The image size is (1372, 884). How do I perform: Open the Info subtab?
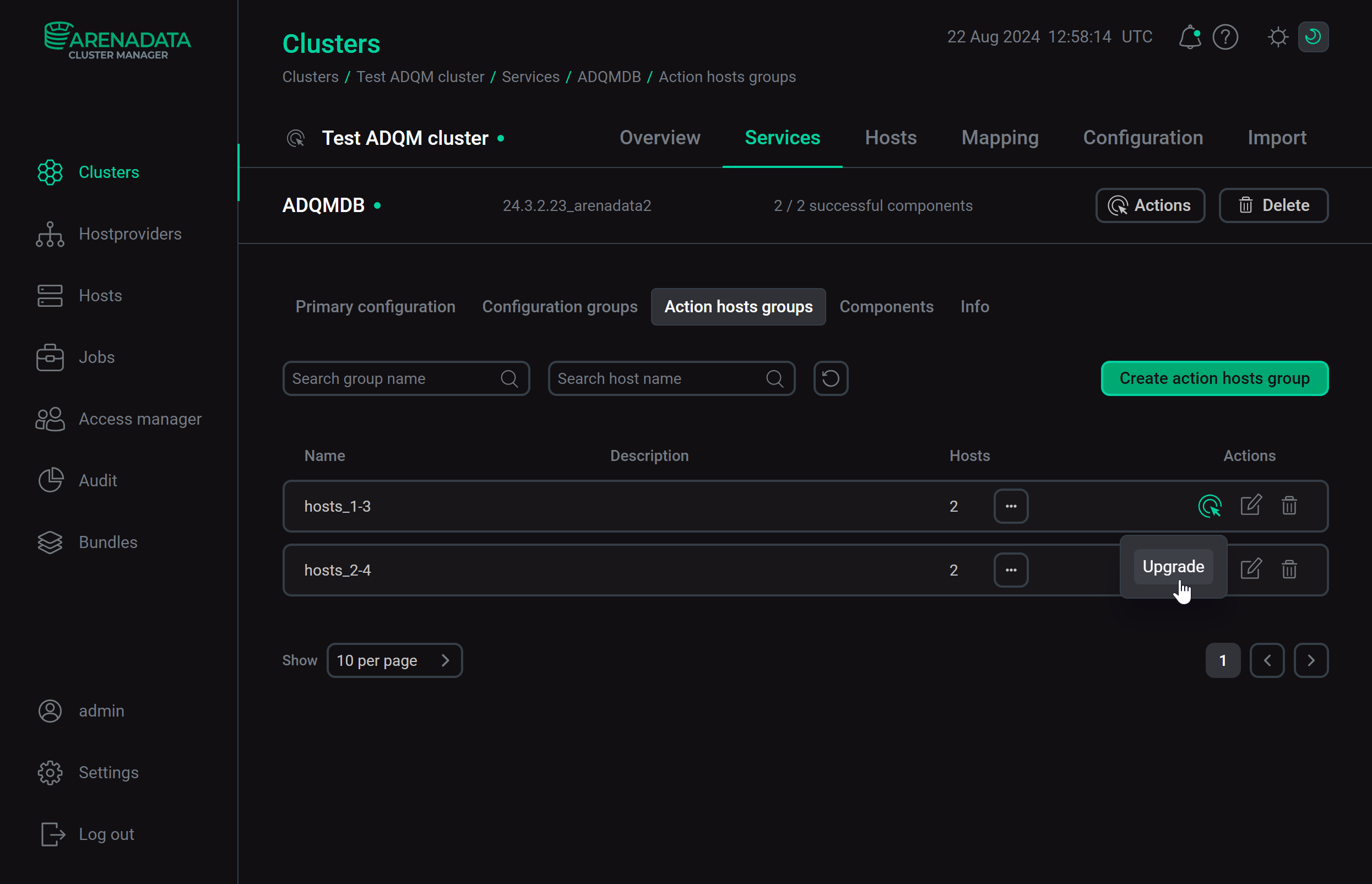pyautogui.click(x=974, y=307)
